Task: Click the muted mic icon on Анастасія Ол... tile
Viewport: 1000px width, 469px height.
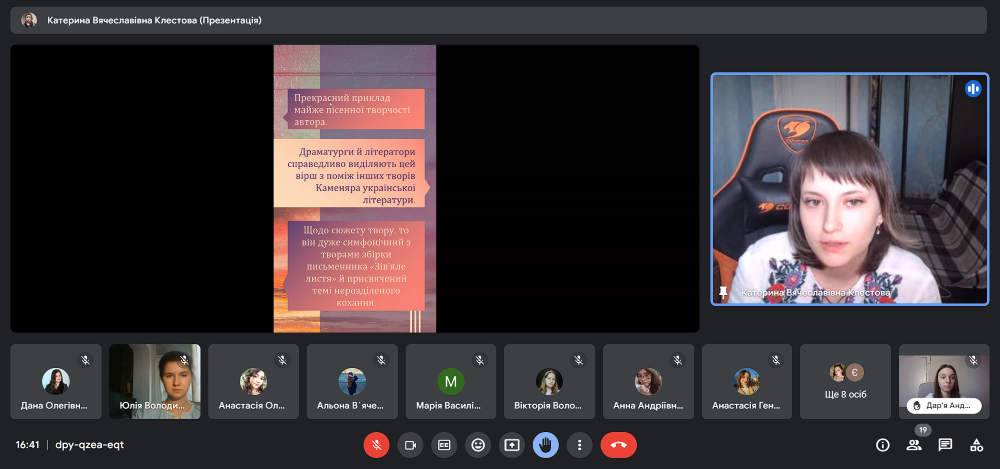Action: (x=283, y=361)
